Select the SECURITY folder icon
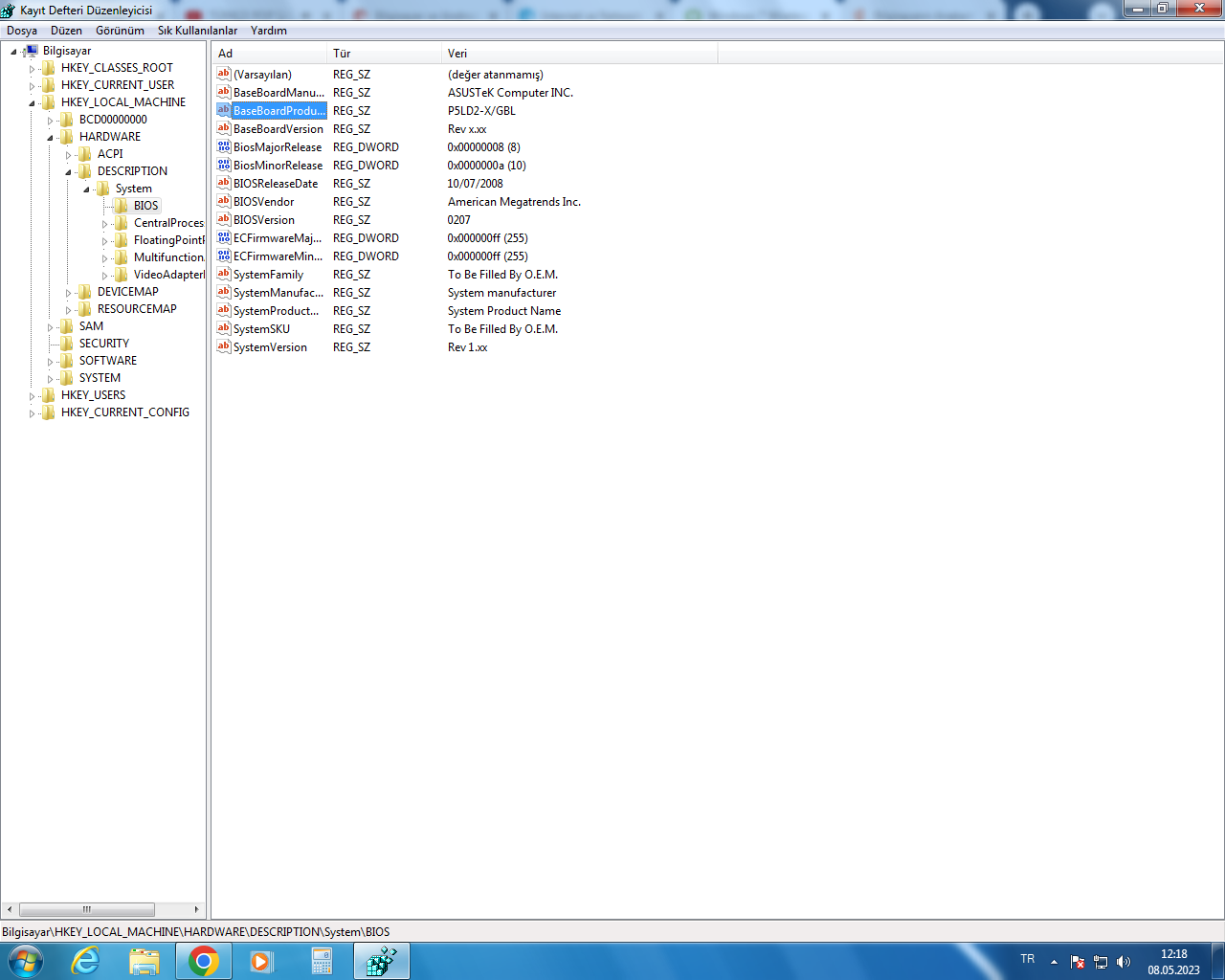 pyautogui.click(x=67, y=344)
